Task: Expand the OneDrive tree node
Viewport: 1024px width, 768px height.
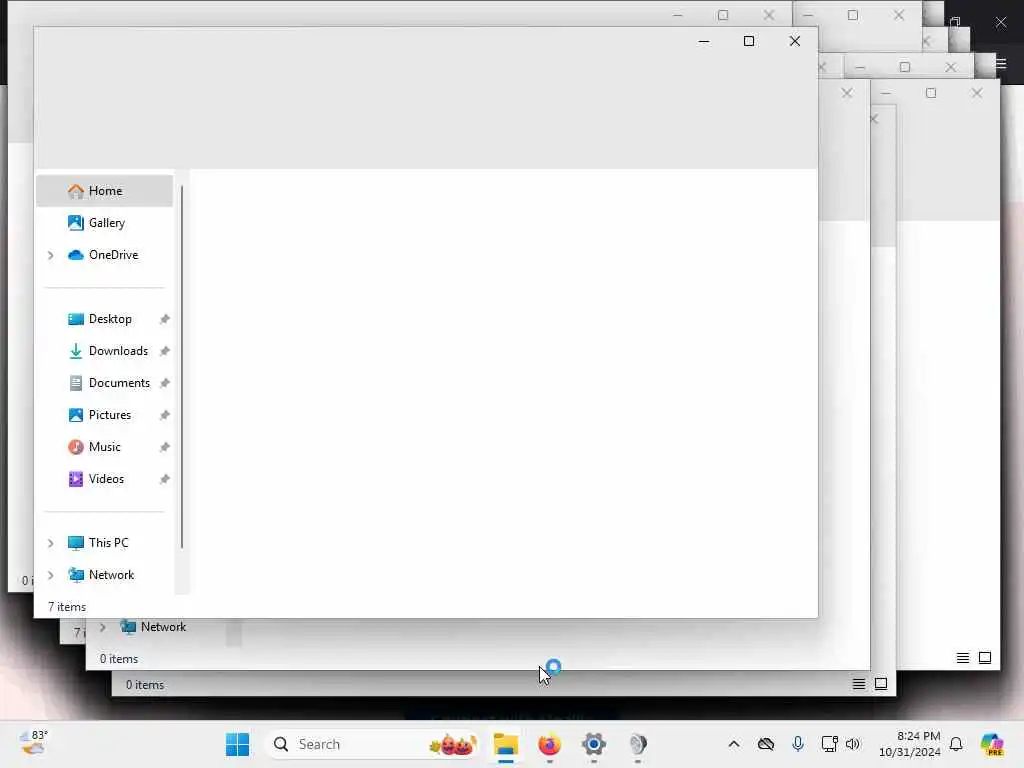Action: click(x=50, y=255)
